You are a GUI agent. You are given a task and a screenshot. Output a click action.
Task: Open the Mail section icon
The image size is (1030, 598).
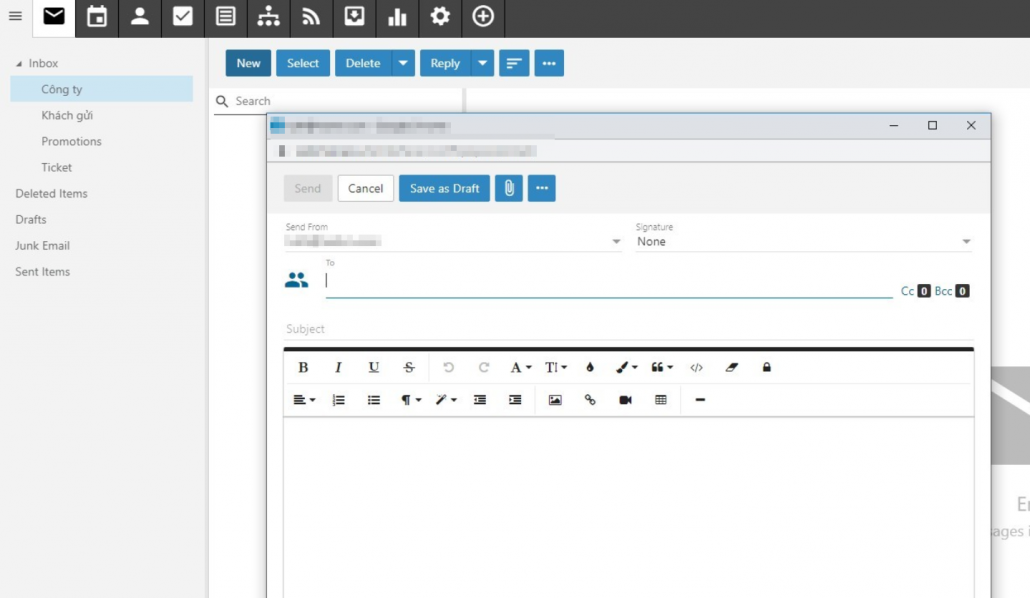point(54,16)
